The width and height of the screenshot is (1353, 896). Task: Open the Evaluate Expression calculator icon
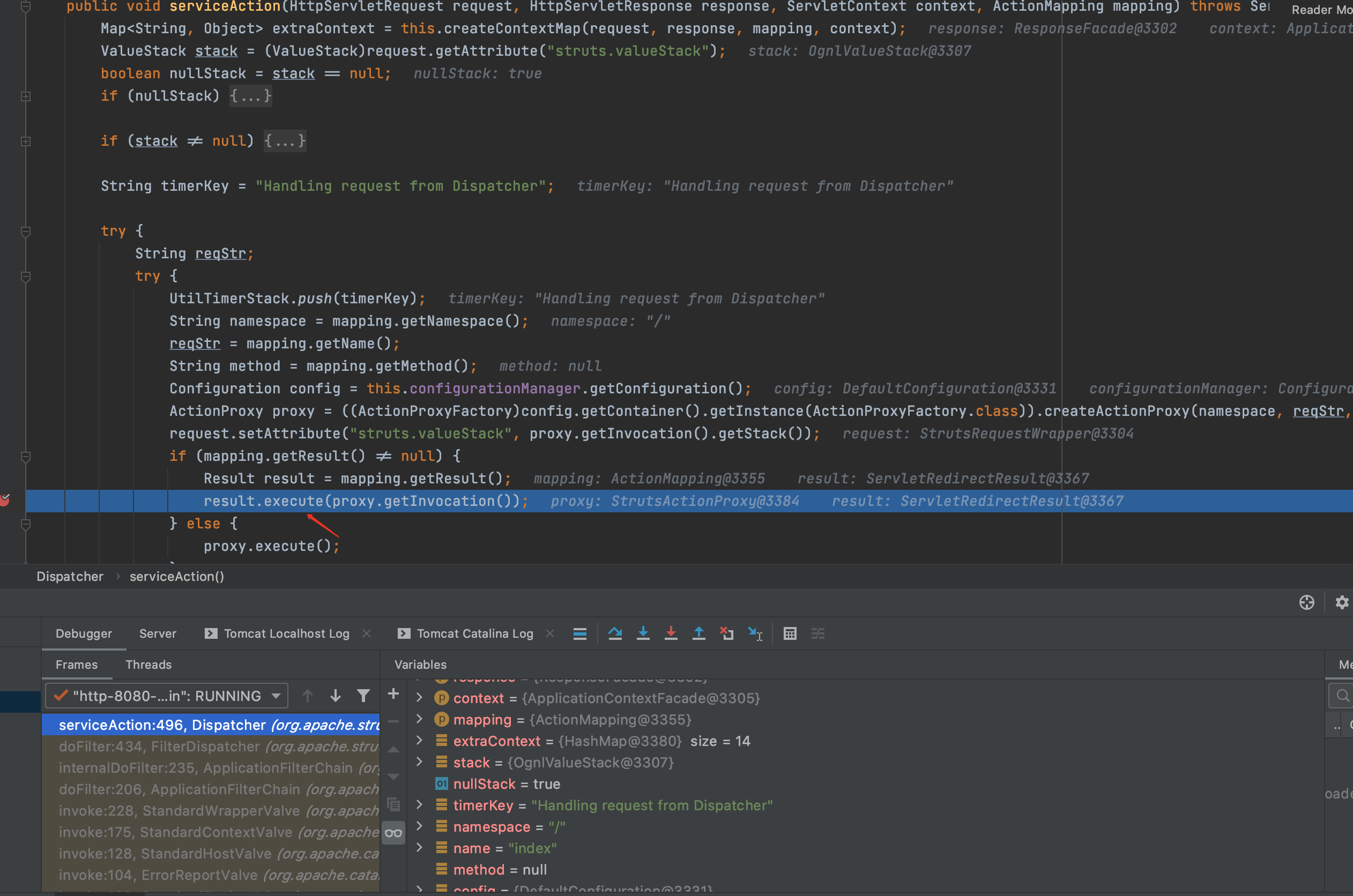coord(790,633)
